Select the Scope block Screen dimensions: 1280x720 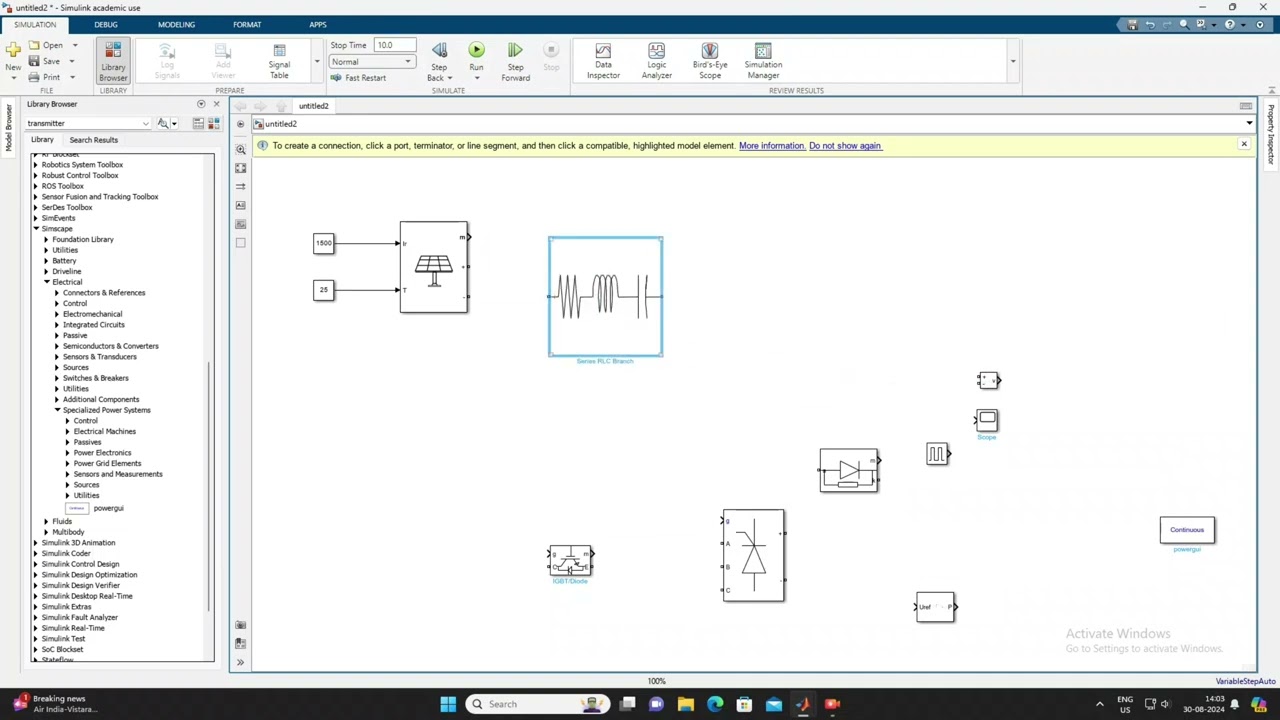pyautogui.click(x=987, y=420)
